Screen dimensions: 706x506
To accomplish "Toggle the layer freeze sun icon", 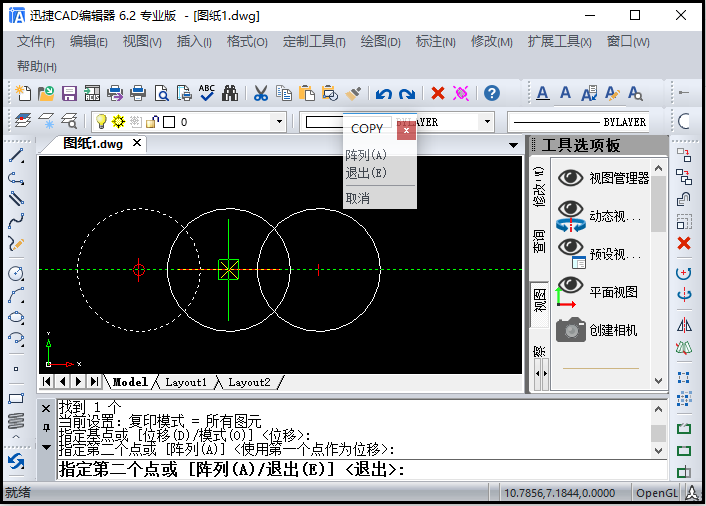I will (118, 122).
